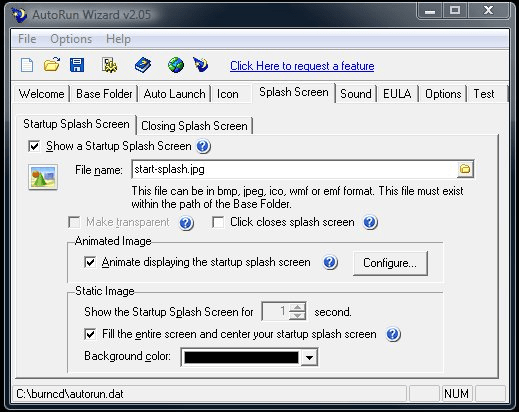519x412 pixels.
Task: Click the globe website toolbar icon
Action: point(176,65)
